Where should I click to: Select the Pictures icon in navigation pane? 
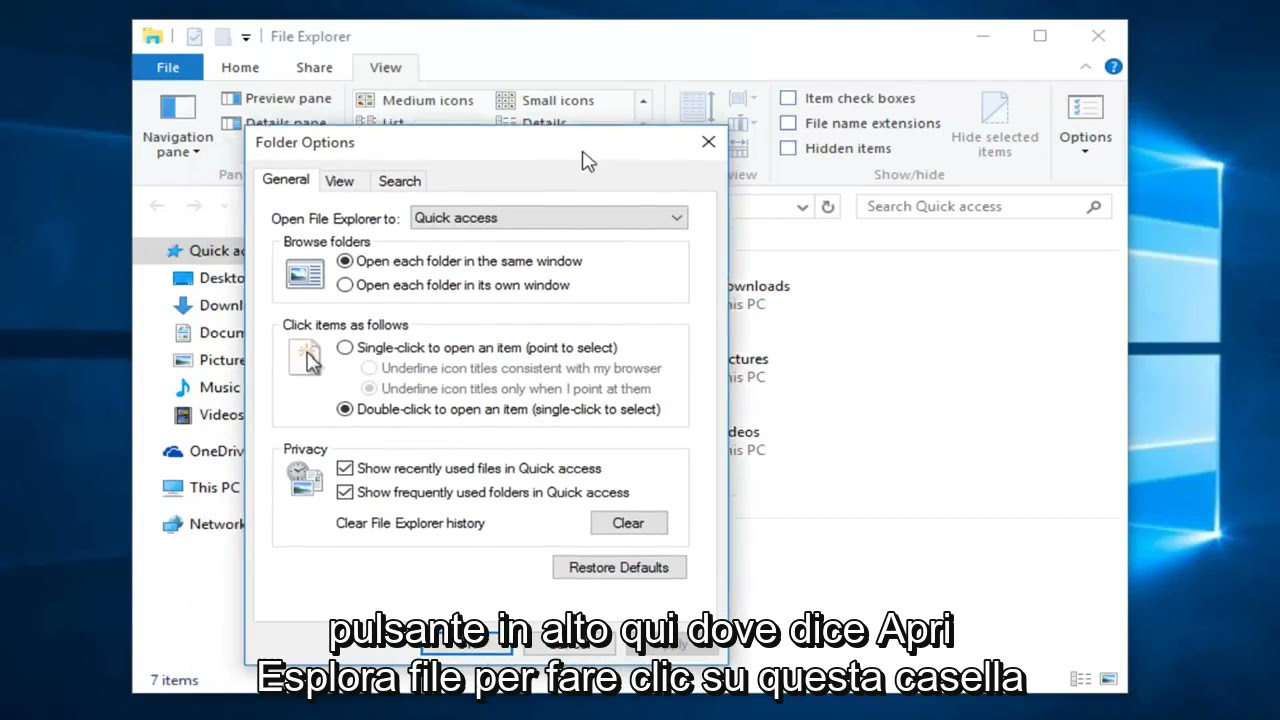pyautogui.click(x=183, y=360)
